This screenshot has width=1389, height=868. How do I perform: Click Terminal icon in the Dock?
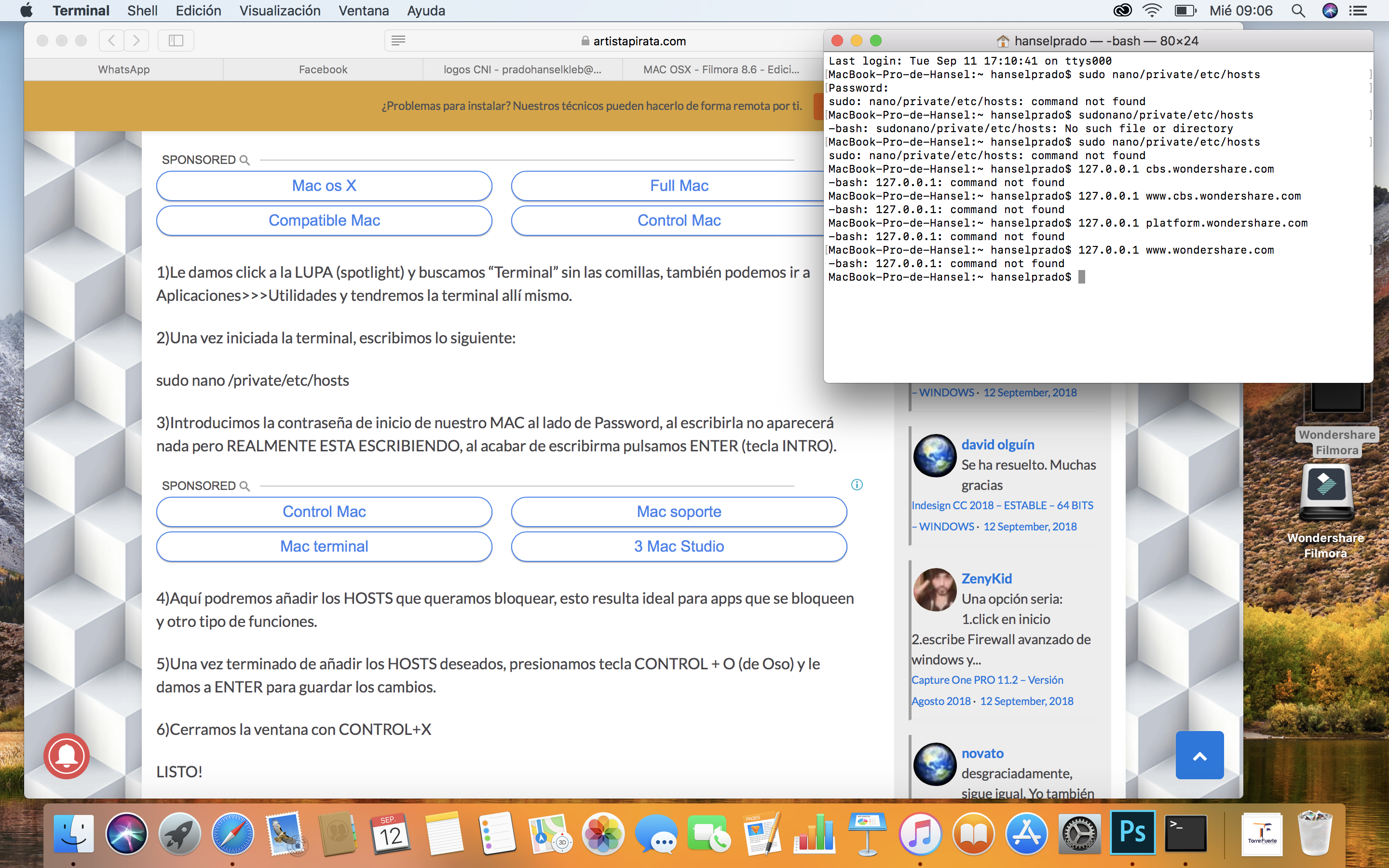1185,834
